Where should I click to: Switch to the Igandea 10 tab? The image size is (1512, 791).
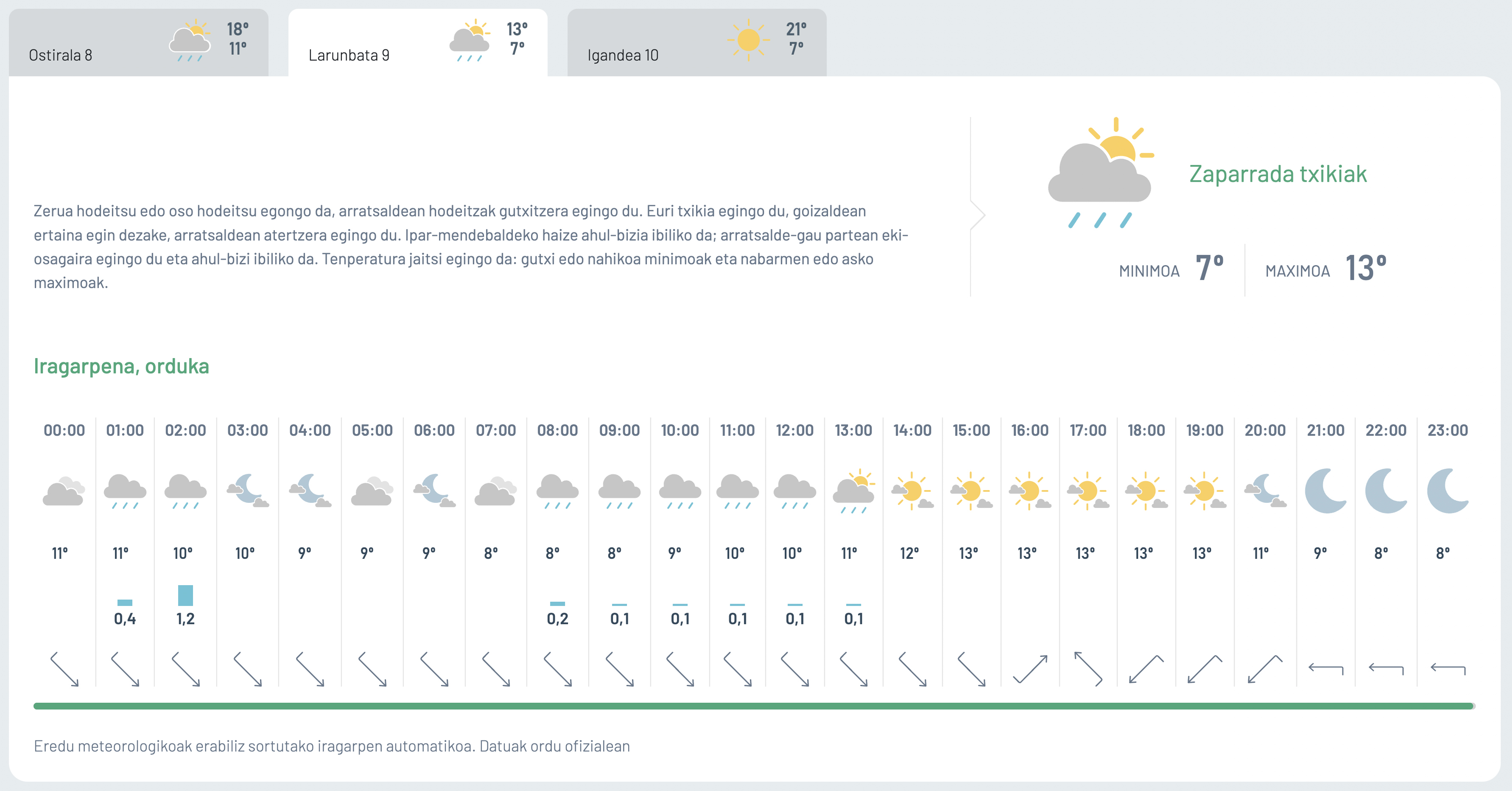pyautogui.click(x=697, y=42)
